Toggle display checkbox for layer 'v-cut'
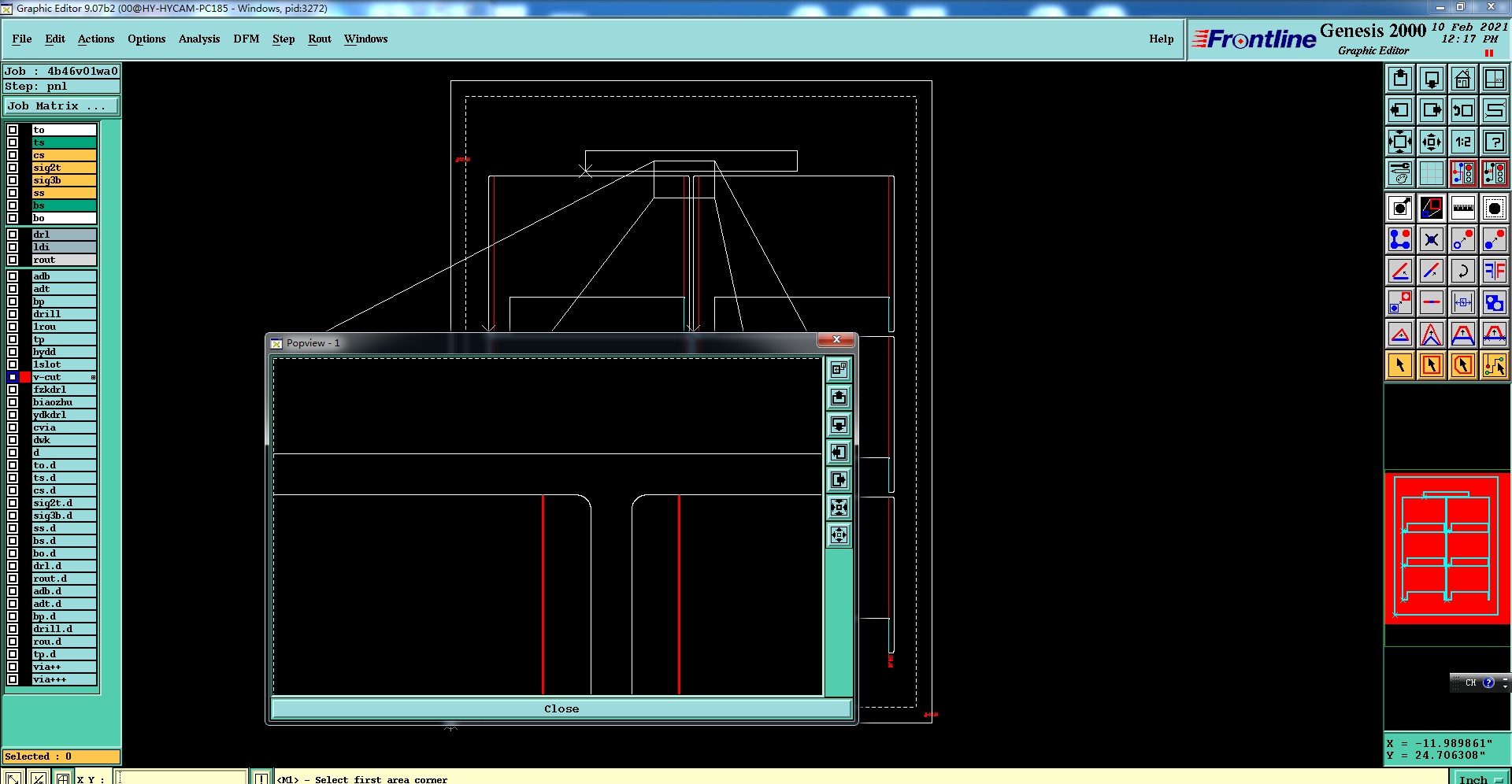The height and width of the screenshot is (784, 1512). (x=13, y=377)
